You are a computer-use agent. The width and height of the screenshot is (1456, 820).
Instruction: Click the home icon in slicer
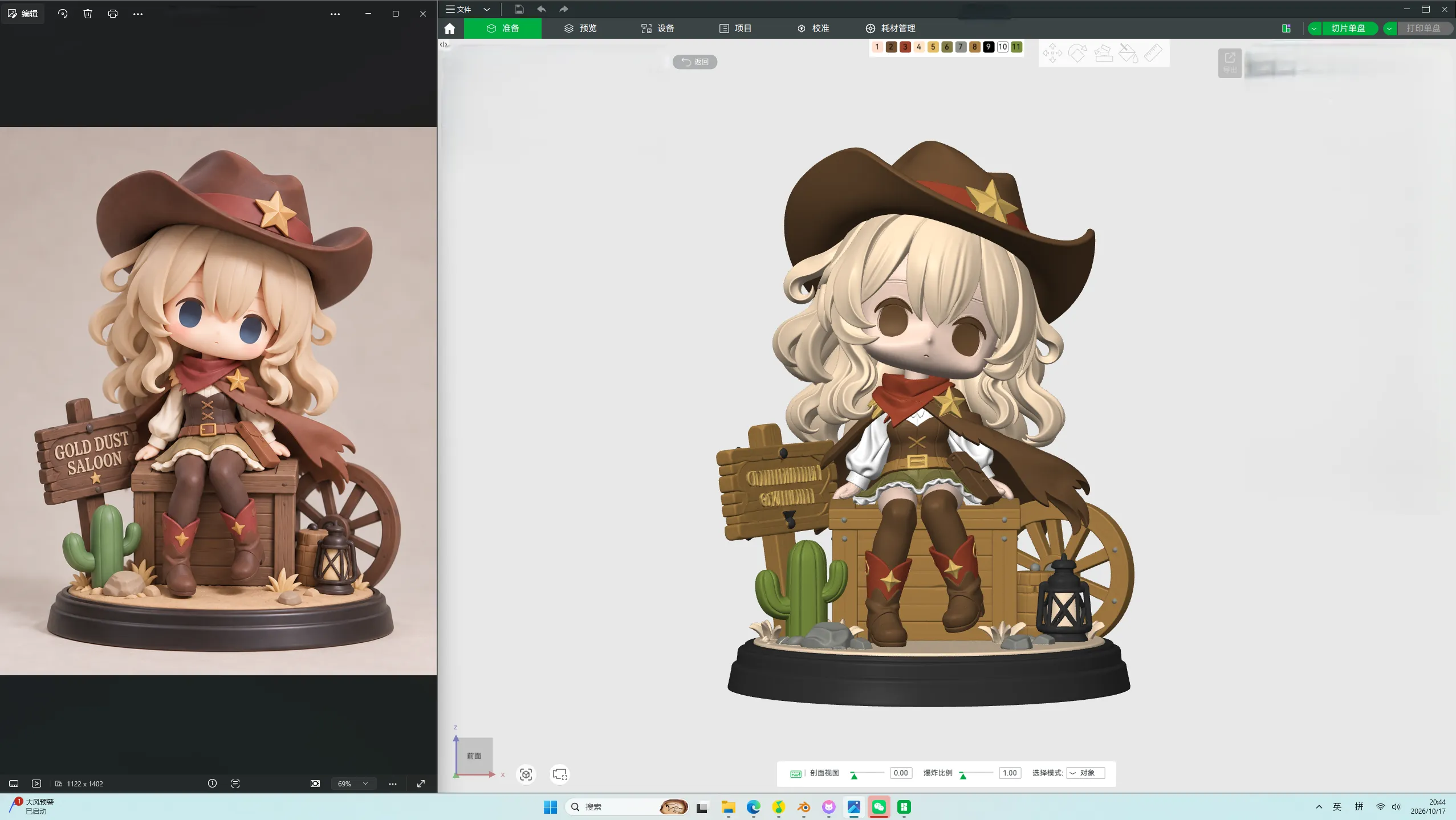pyautogui.click(x=450, y=28)
